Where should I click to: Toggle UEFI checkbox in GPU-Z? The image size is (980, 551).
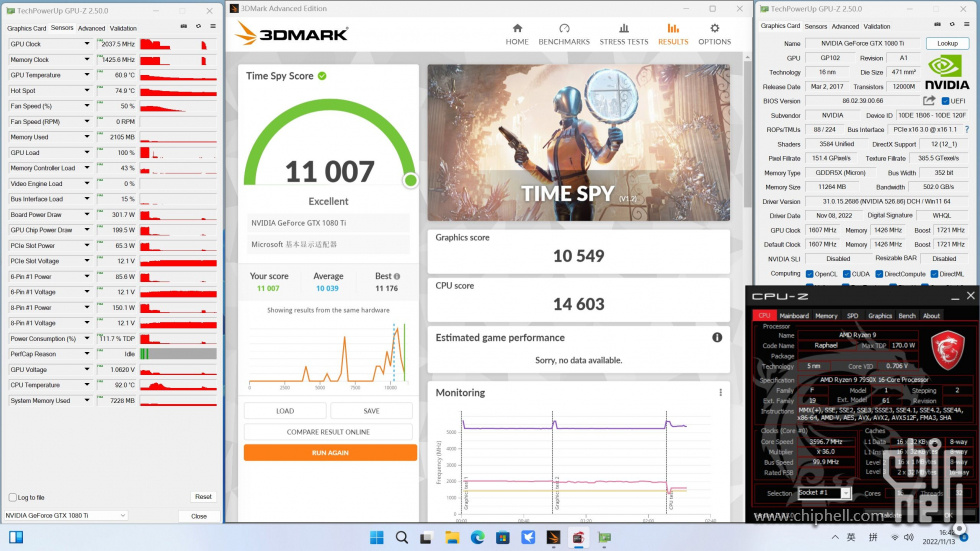945,101
